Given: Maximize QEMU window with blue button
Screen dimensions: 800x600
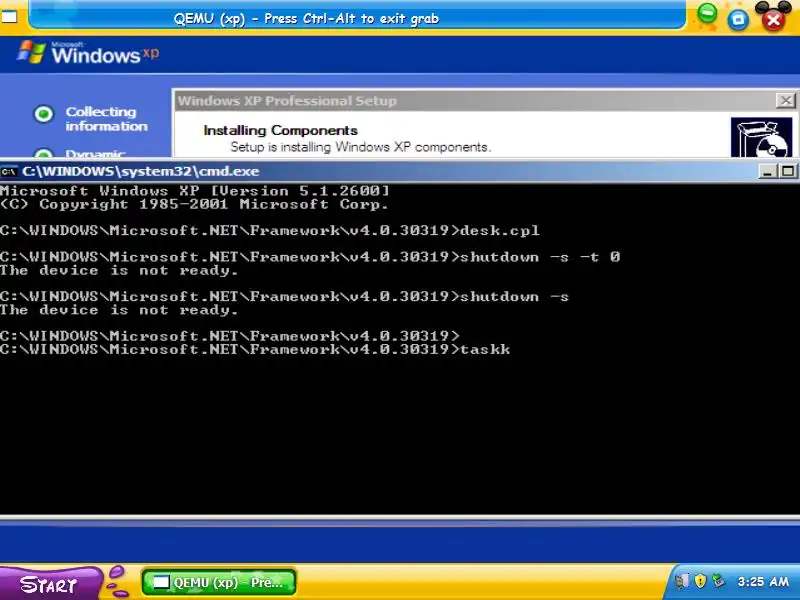Looking at the screenshot, I should [738, 20].
